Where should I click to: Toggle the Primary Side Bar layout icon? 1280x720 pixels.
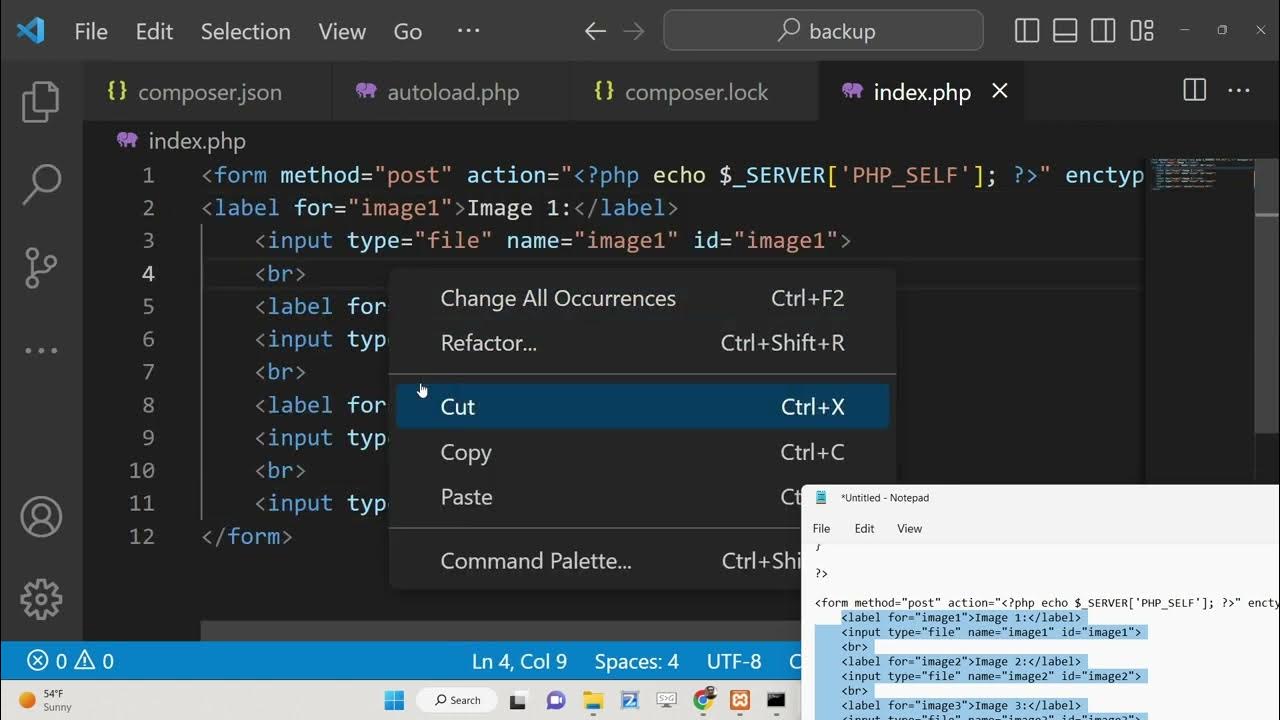1027,31
